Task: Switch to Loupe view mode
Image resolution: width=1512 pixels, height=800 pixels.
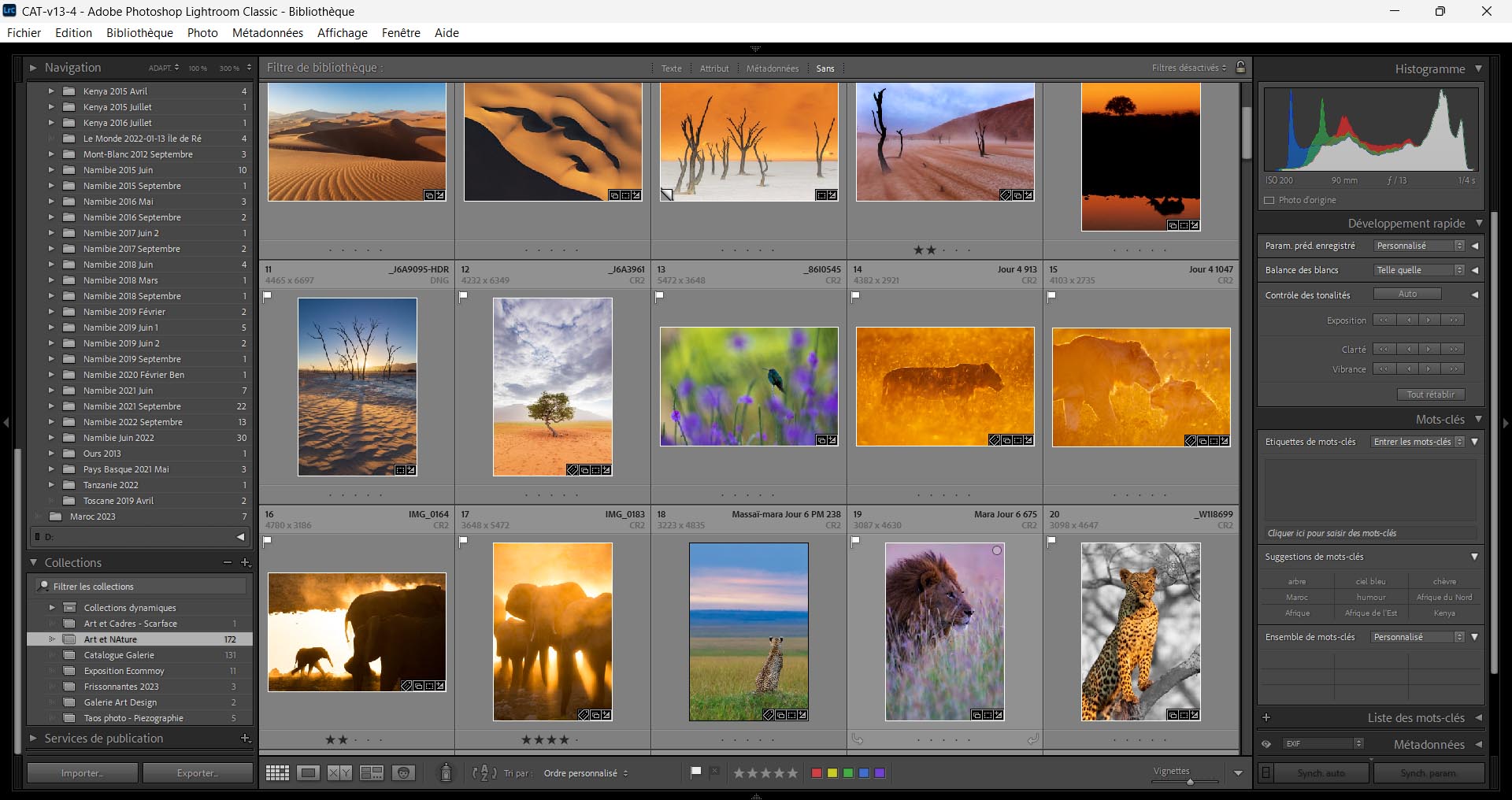Action: (308, 773)
